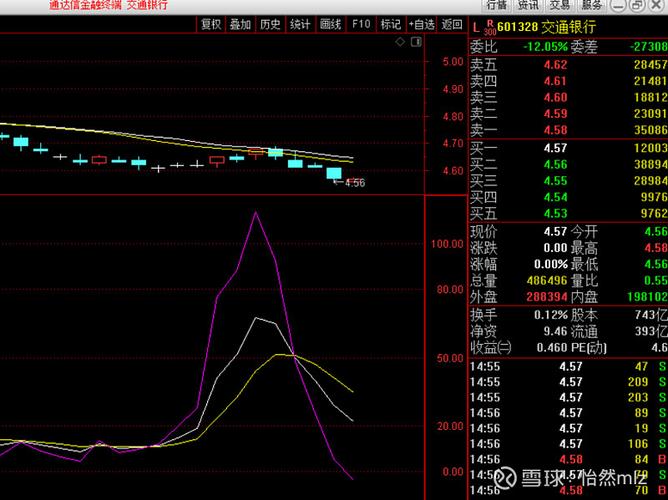
Task: Click the 5.00 price axis label
Action: coord(453,62)
